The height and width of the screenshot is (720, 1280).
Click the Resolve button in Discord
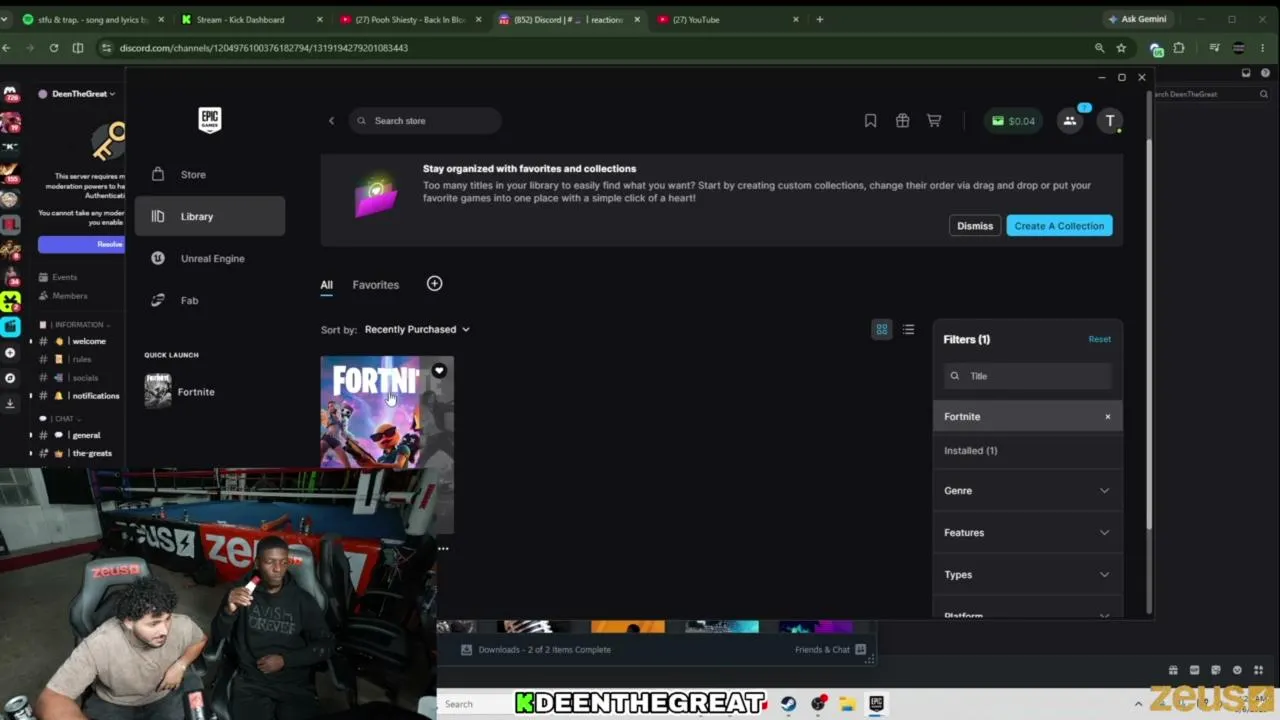tap(82, 244)
